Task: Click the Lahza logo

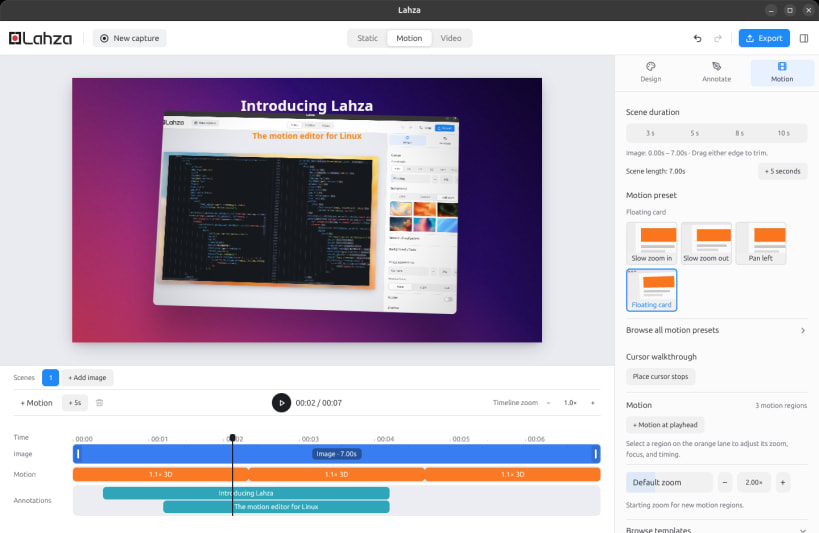Action: click(x=40, y=38)
